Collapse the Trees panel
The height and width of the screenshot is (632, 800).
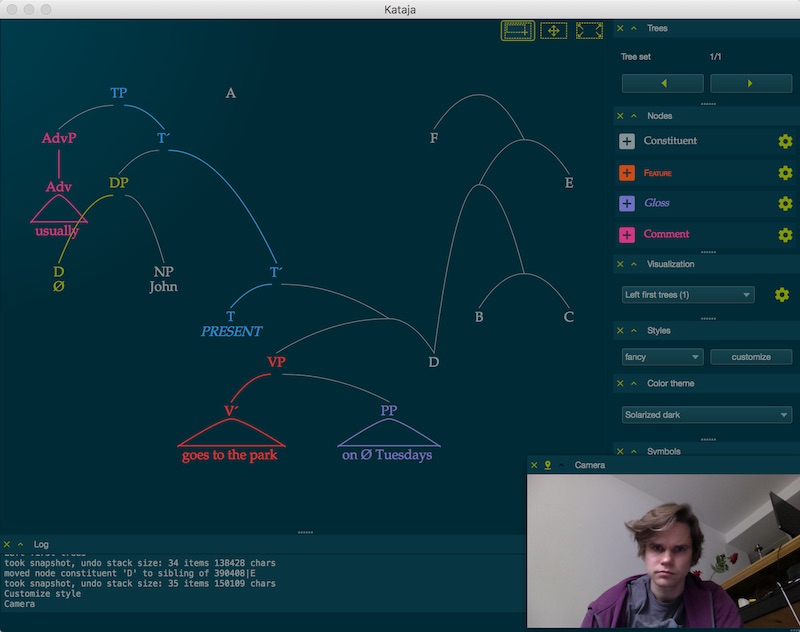tap(634, 29)
